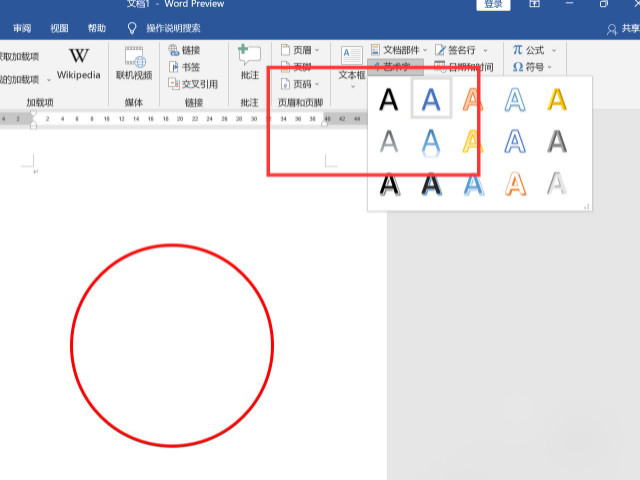Viewport: 640px width, 480px height.
Task: Choose the gray fill WordArt in second row
Action: point(388,142)
